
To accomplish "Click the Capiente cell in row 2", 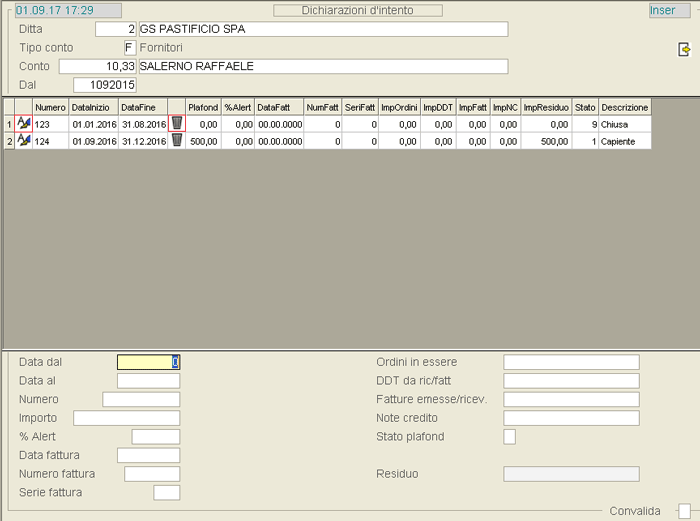I will point(624,141).
